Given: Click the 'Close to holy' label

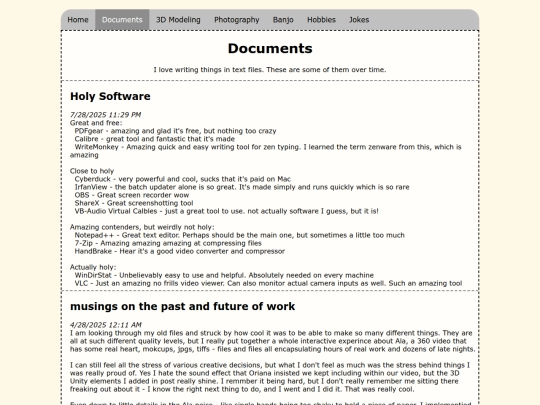Looking at the screenshot, I should (92, 171).
